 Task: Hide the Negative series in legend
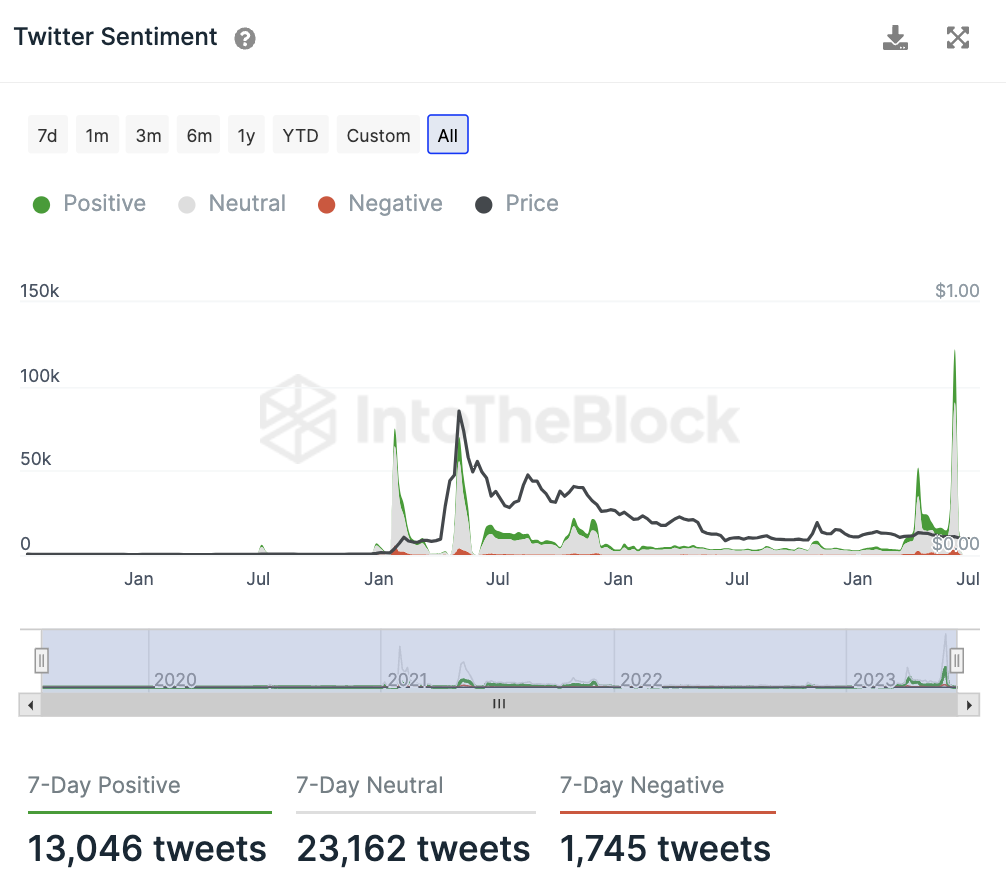click(380, 204)
